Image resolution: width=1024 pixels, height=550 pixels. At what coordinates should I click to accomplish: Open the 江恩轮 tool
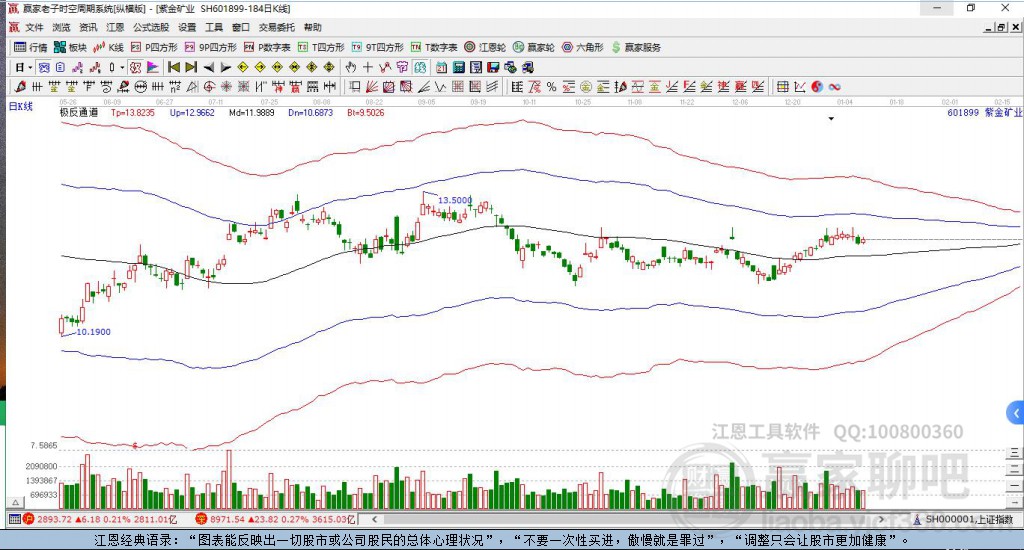point(485,47)
